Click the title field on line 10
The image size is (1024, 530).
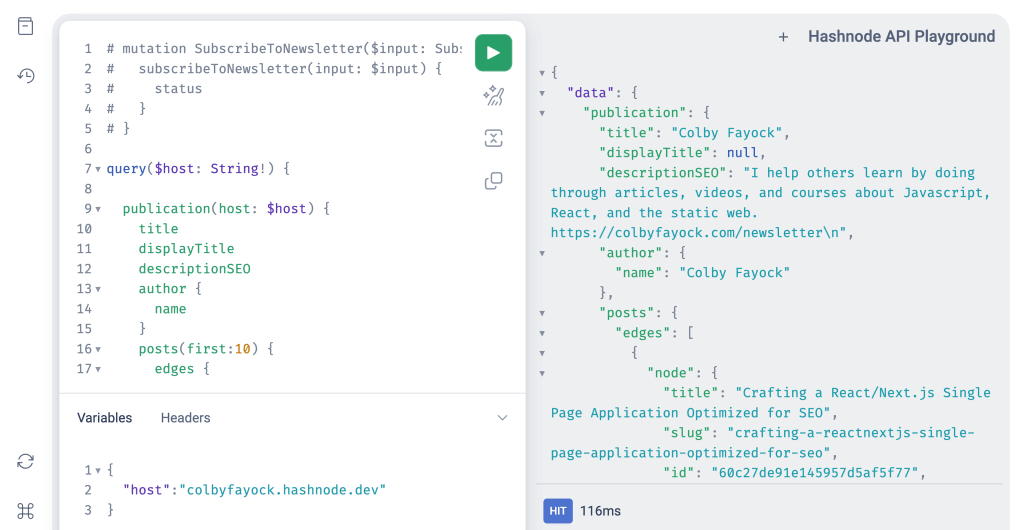click(158, 228)
